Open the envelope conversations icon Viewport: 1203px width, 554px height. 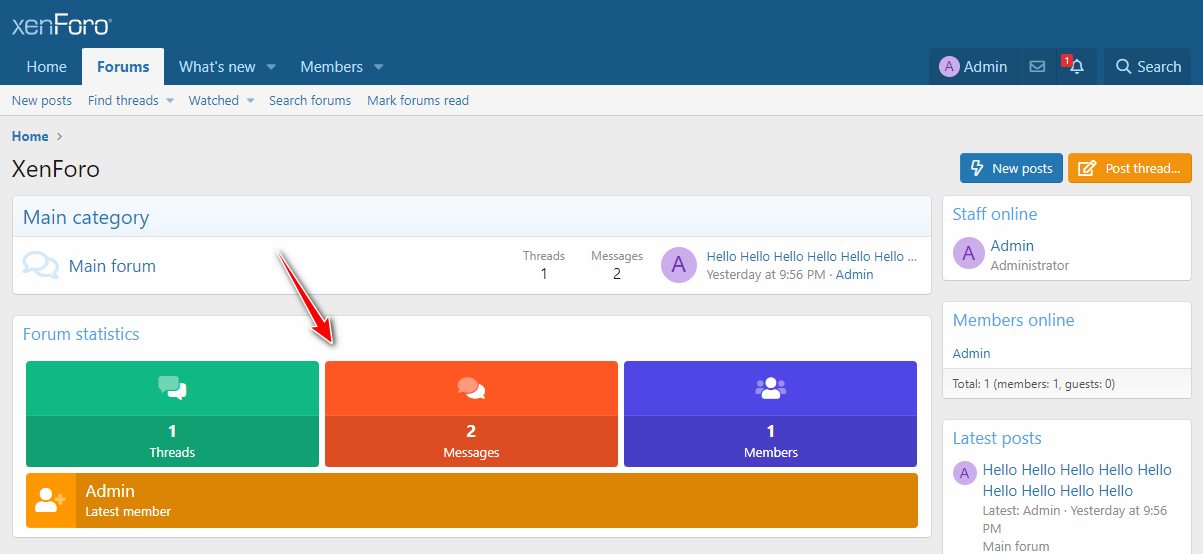(x=1037, y=67)
